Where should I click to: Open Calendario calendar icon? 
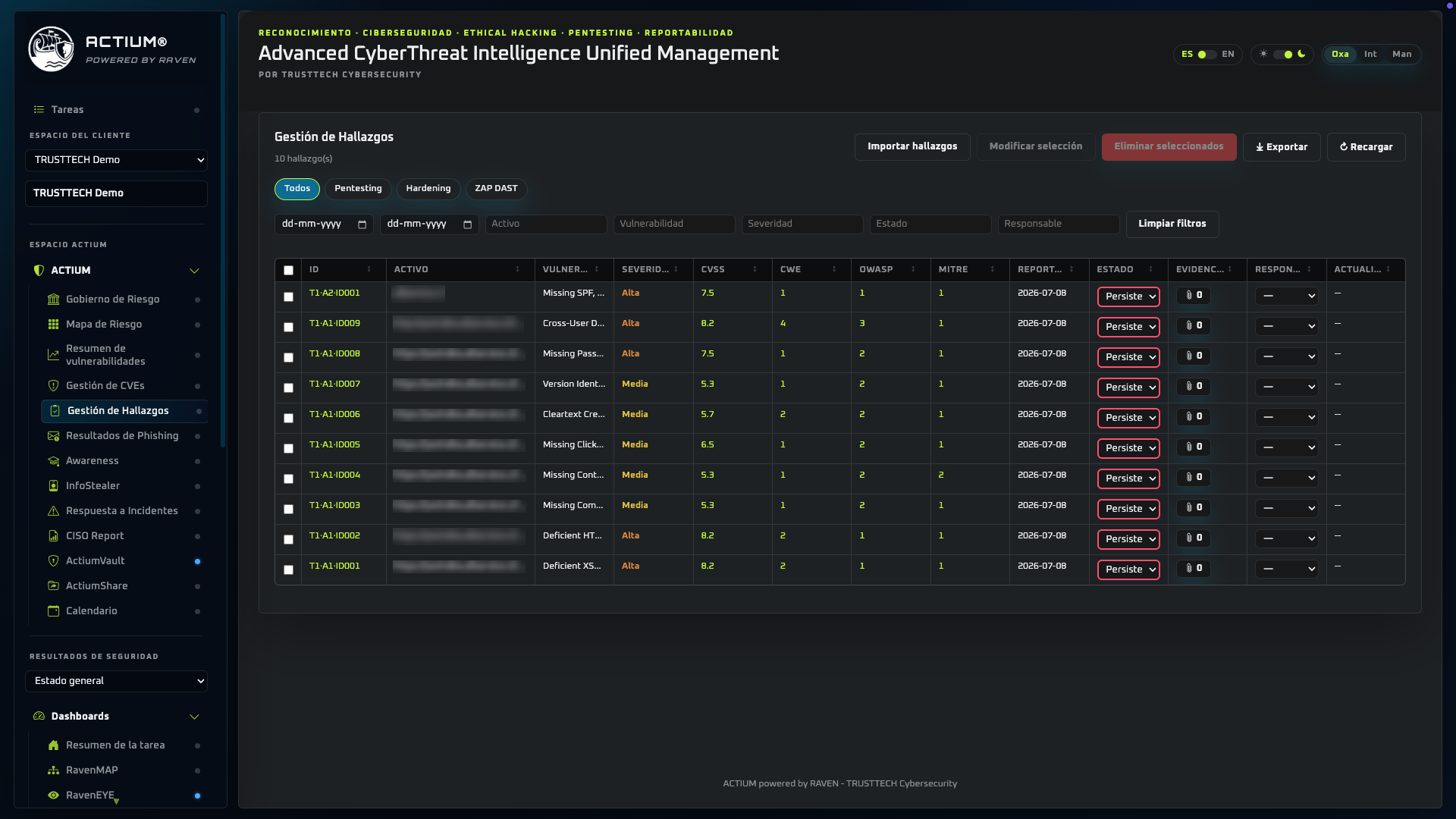pos(53,611)
